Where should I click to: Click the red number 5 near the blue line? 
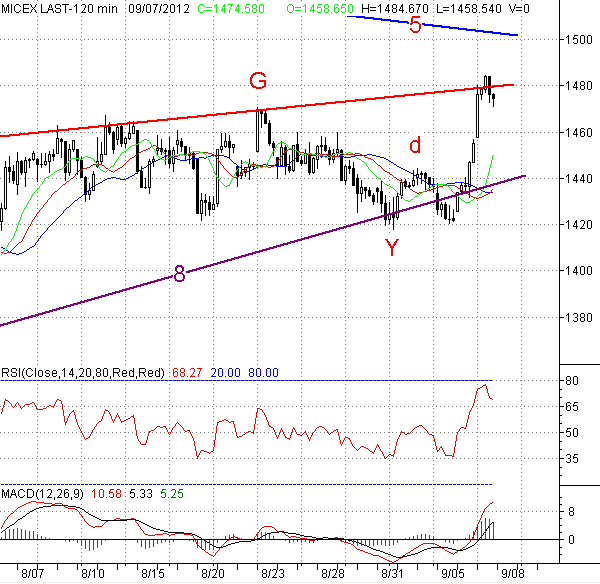[415, 26]
